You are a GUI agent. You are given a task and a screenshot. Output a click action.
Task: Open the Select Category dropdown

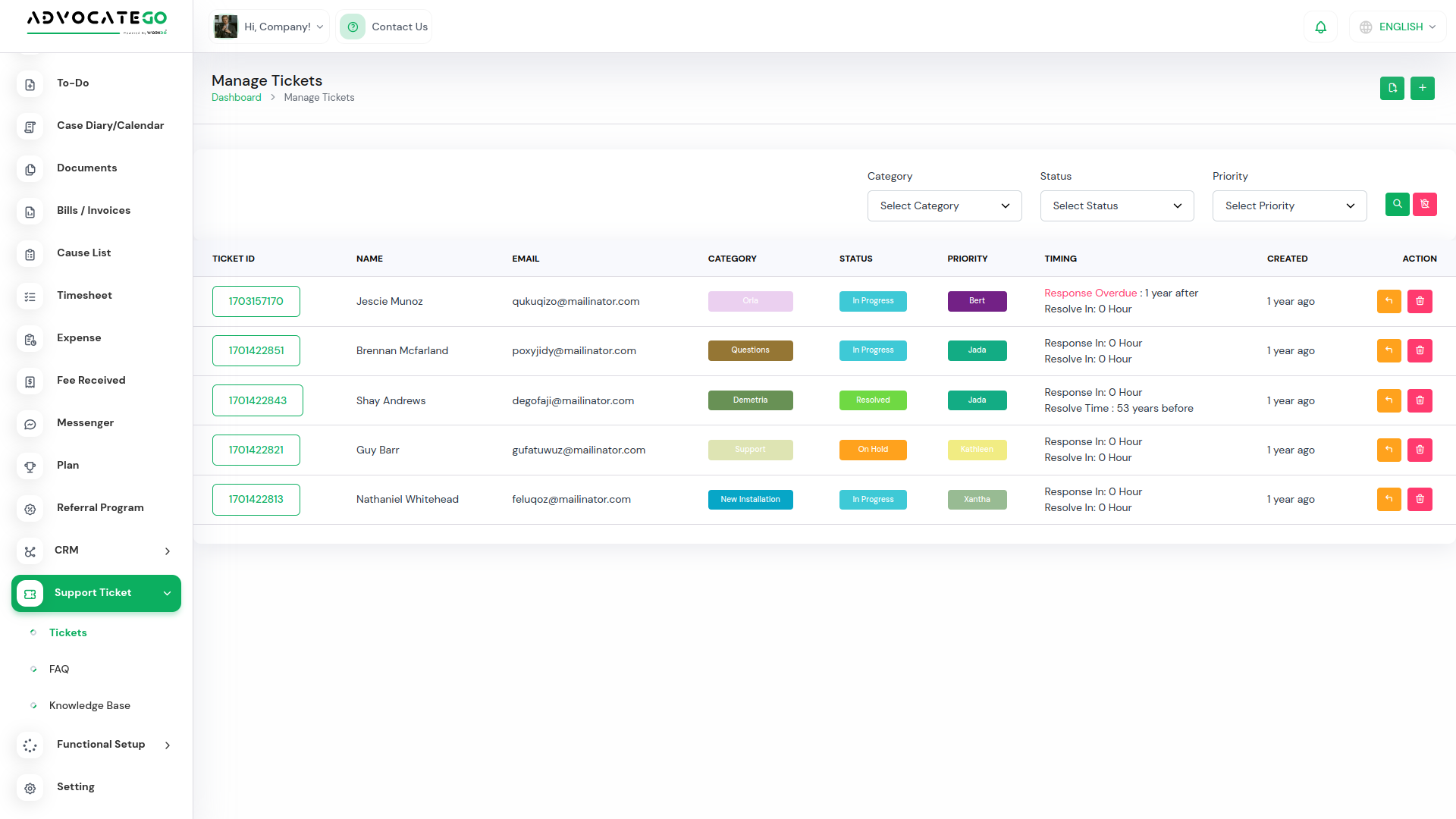pos(944,206)
